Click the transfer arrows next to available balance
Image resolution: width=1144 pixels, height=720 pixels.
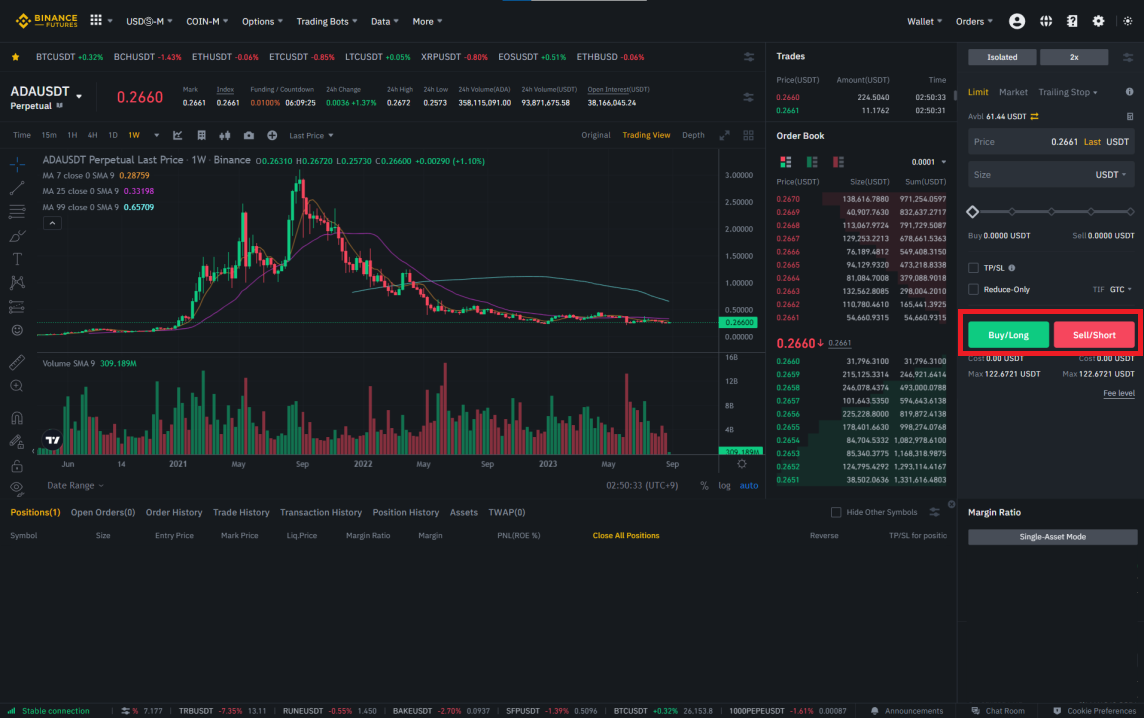tap(1035, 116)
